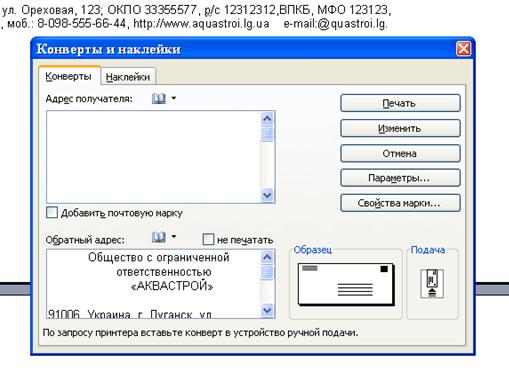Screen dimensions: 509x383
Task: Open address book icon for recipient address
Action: tap(159, 98)
